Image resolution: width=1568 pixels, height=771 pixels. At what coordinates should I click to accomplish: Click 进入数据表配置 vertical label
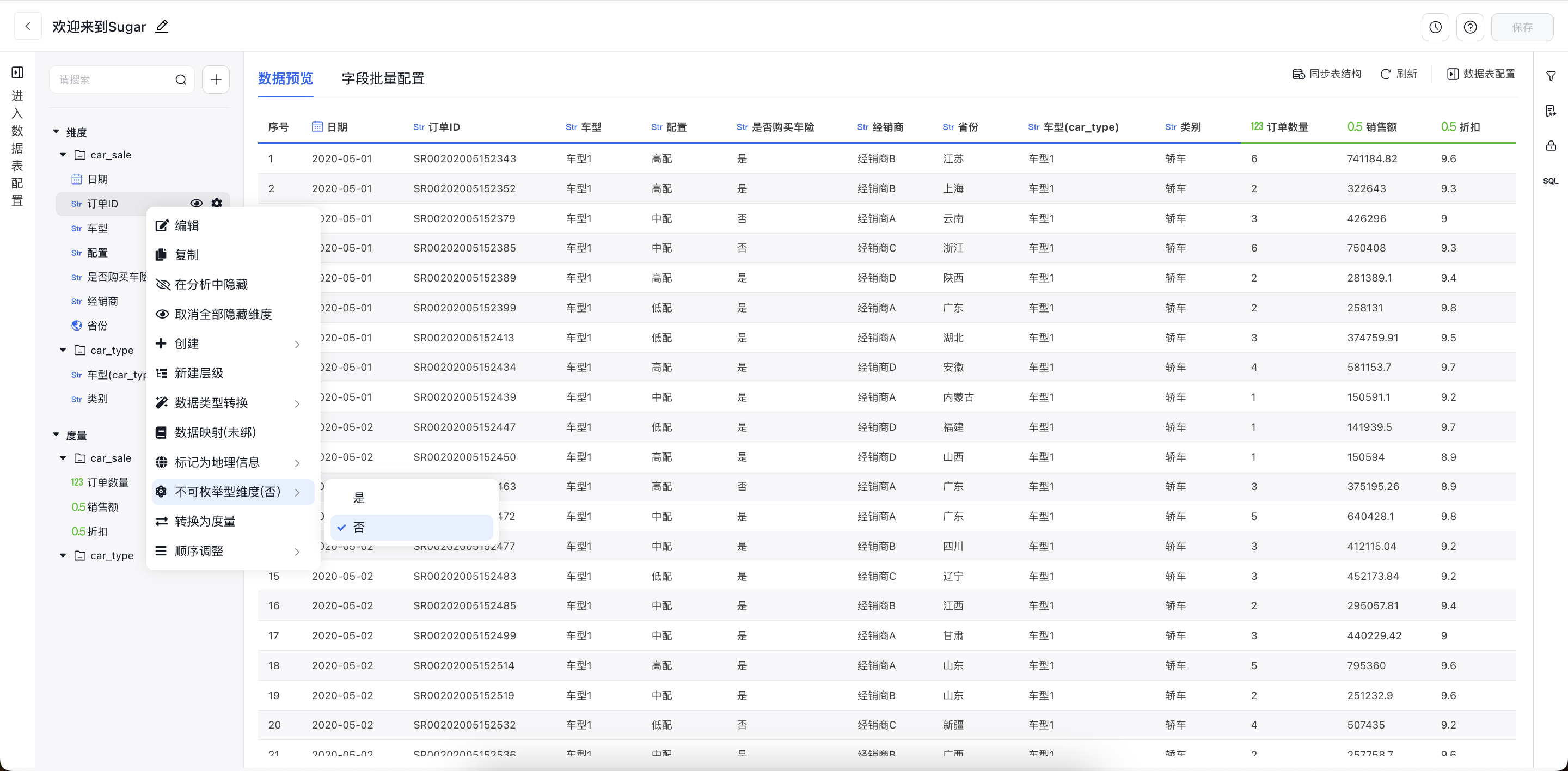[17, 149]
